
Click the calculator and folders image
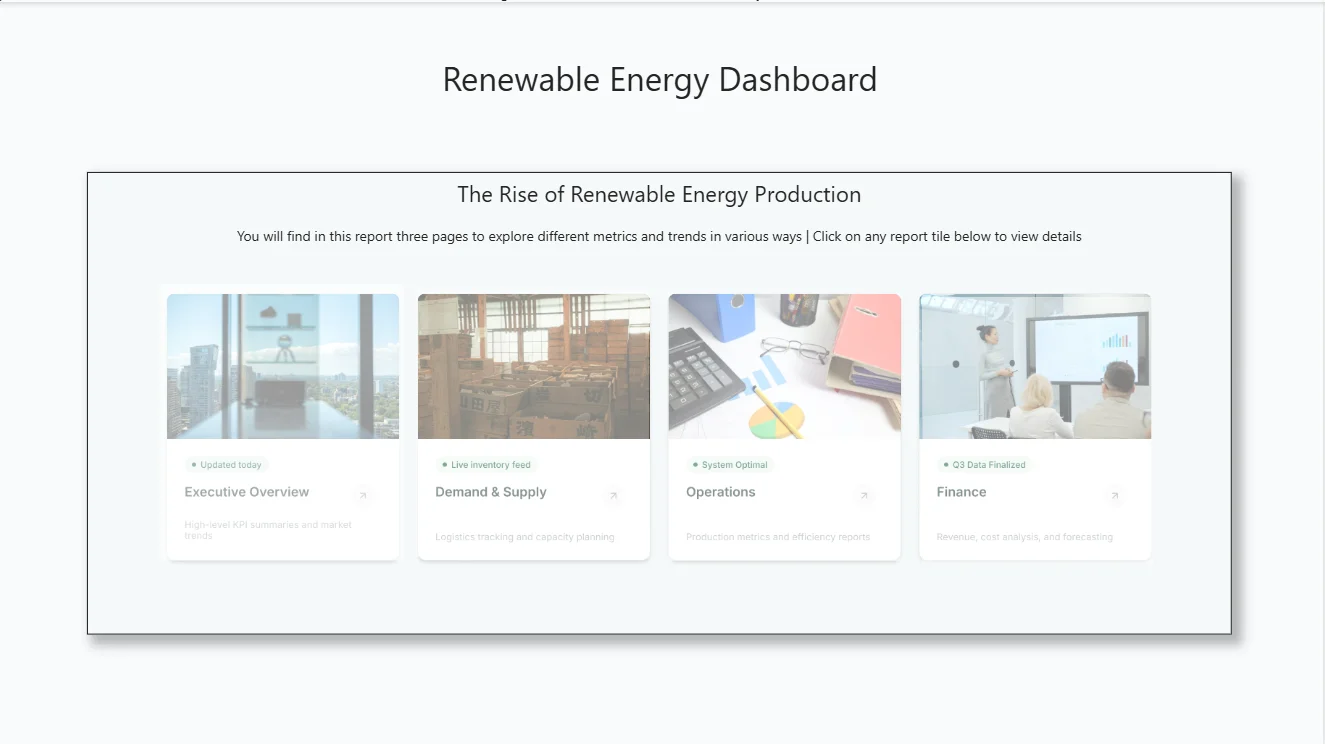[785, 366]
